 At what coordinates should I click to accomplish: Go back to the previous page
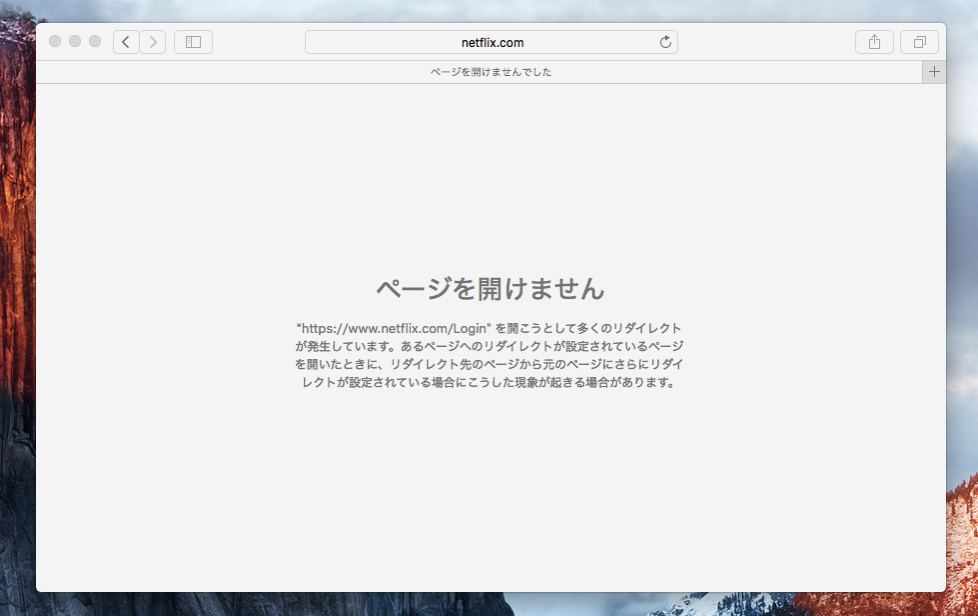(126, 42)
